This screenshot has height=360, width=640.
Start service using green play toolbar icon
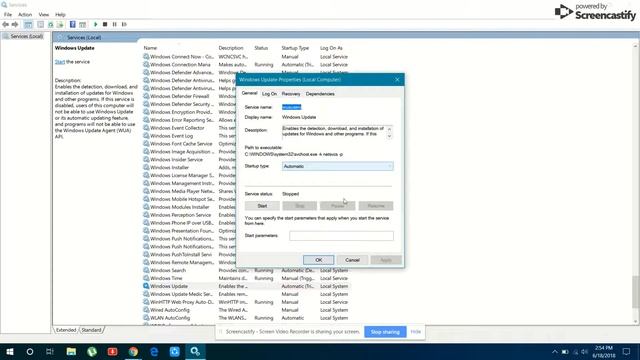tap(96, 24)
